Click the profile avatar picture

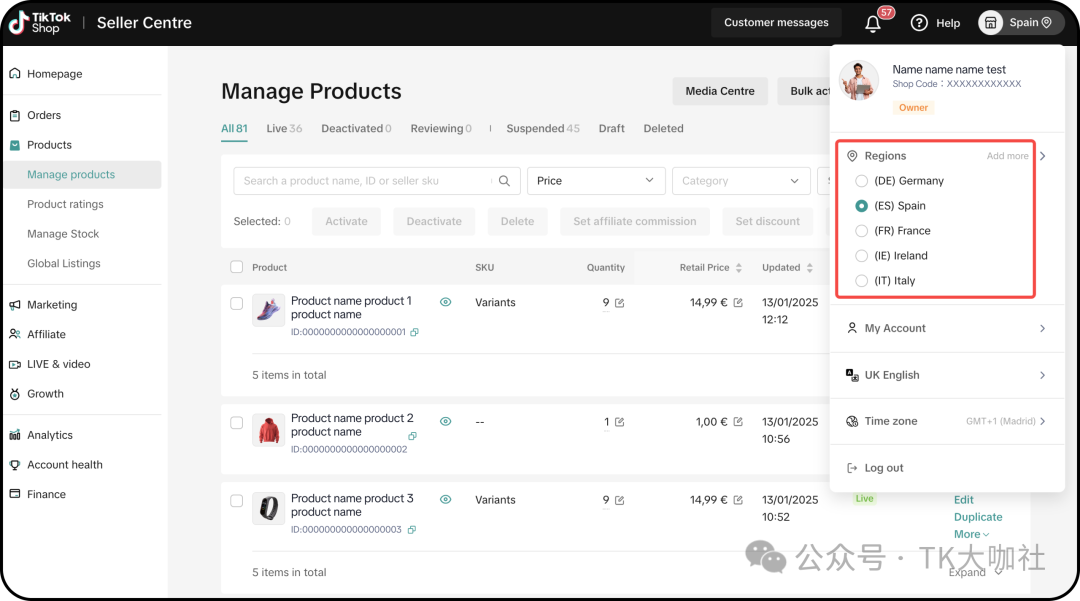coord(858,81)
